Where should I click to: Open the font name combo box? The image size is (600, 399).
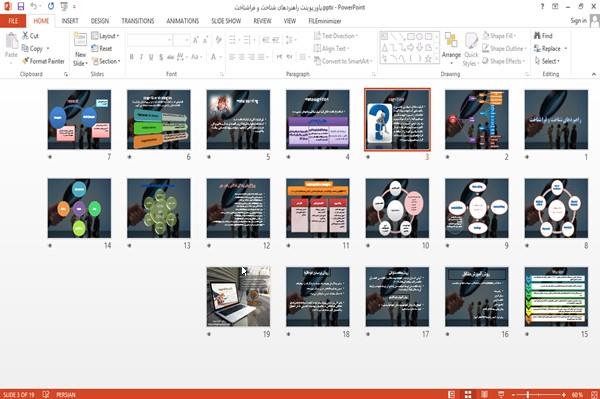[x=149, y=40]
